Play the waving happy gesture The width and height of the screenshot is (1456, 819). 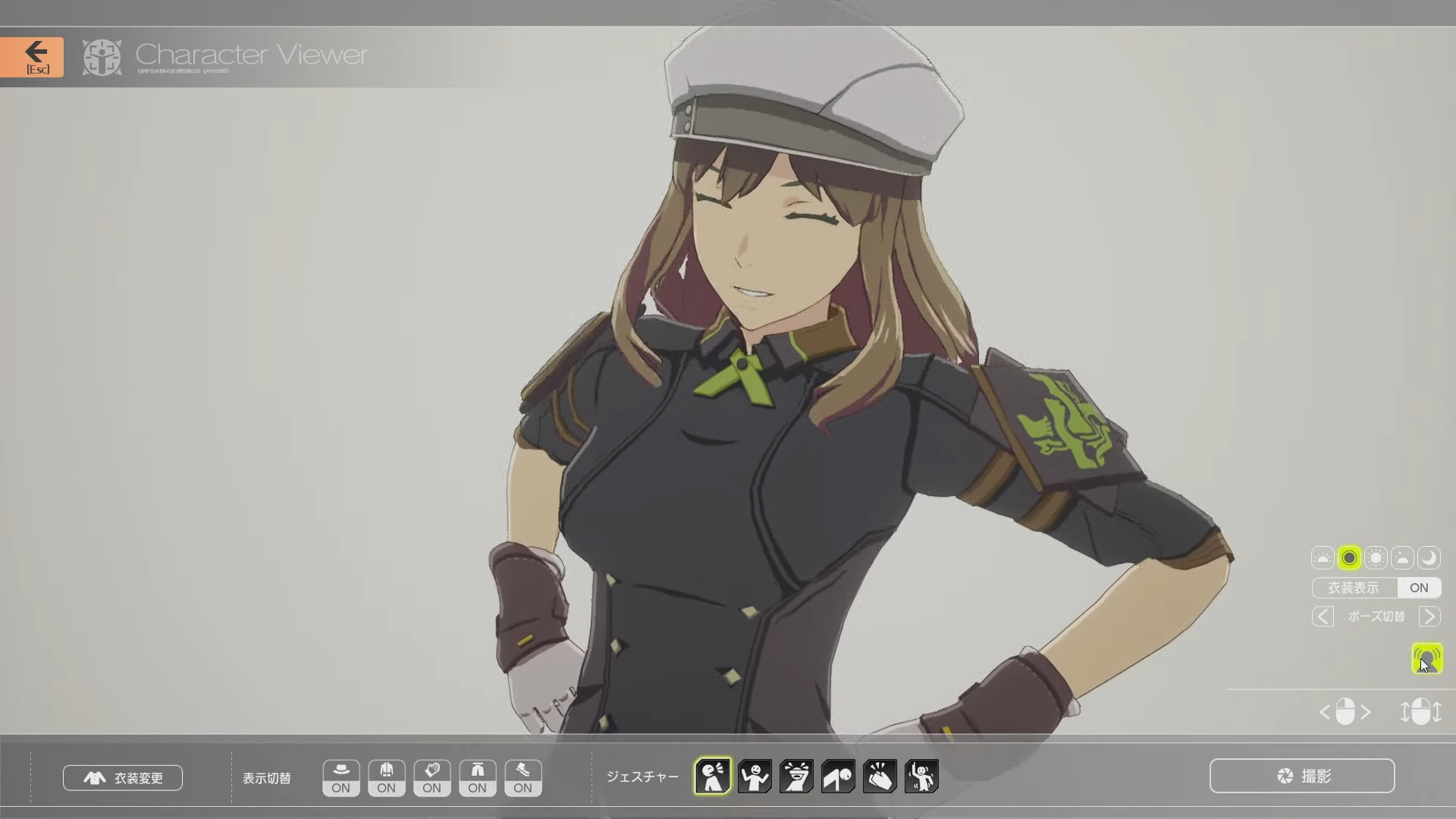pyautogui.click(x=755, y=776)
